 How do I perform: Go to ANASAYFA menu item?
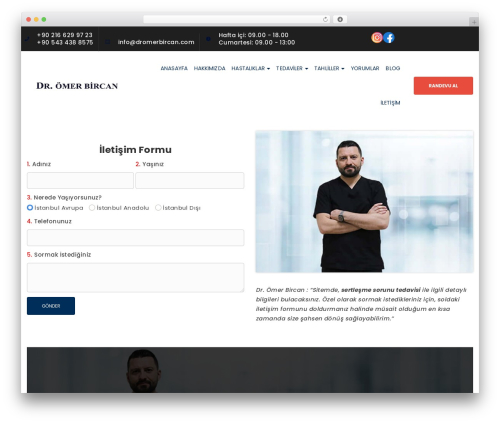174,68
